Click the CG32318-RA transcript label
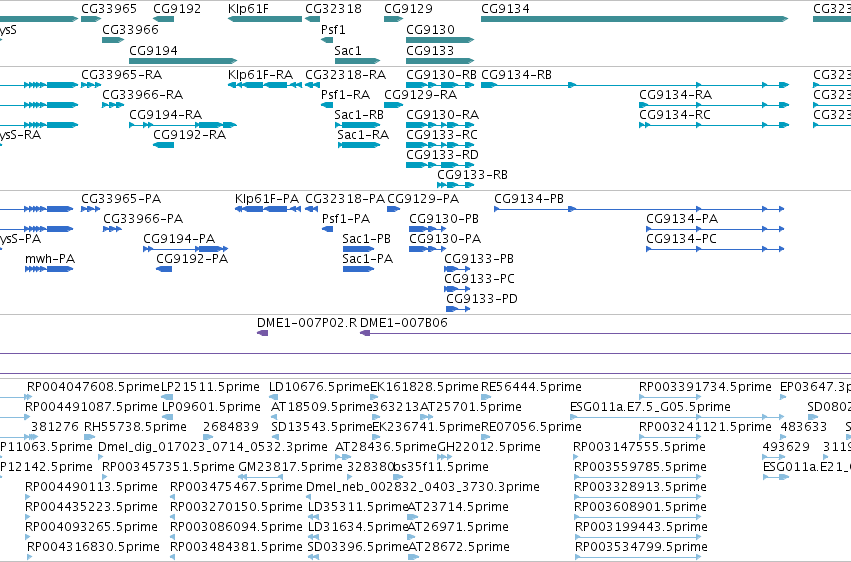The image size is (851, 562). 346,74
